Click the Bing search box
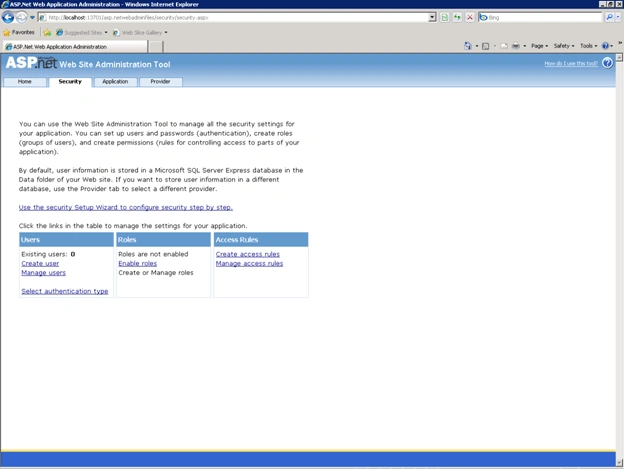Viewport: 624px width, 469px height. [x=541, y=18]
